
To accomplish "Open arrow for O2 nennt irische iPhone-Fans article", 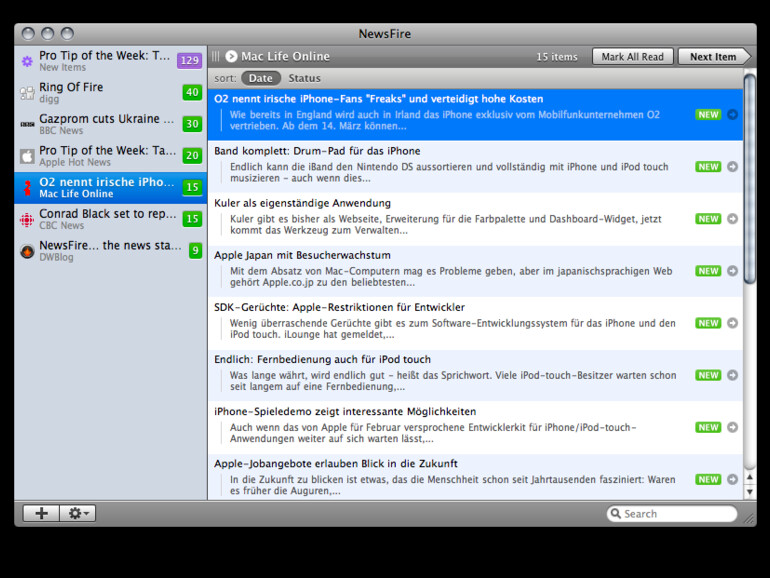I will pos(732,114).
